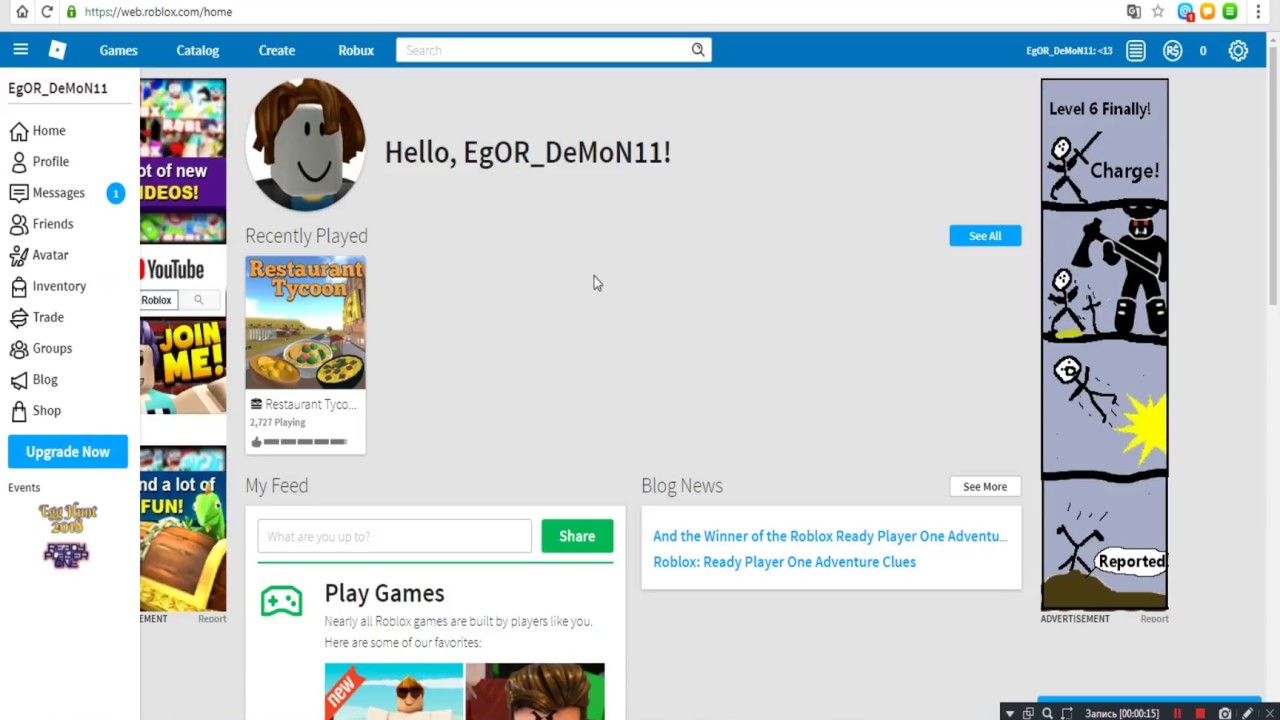This screenshot has width=1280, height=720.
Task: Report the right-side stickman advertisement
Action: point(1154,619)
